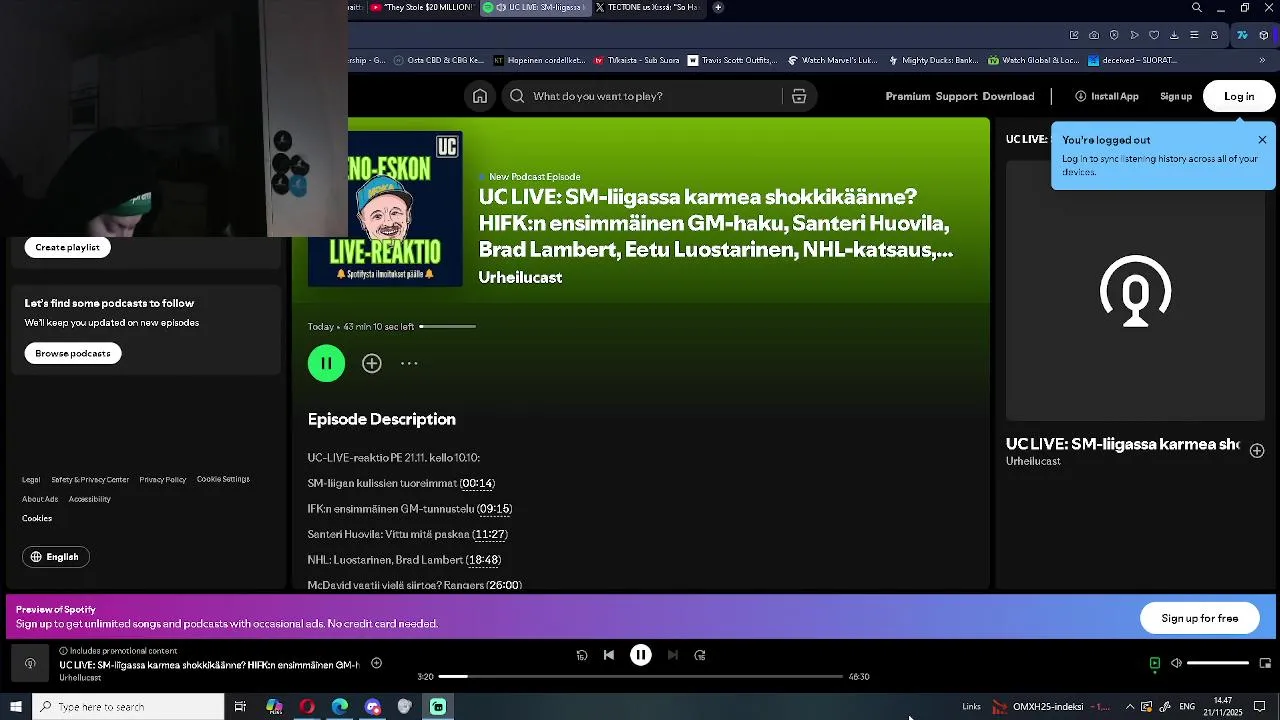Screen dimensions: 1280x720
Task: Skip to previous track in player bar
Action: click(609, 655)
